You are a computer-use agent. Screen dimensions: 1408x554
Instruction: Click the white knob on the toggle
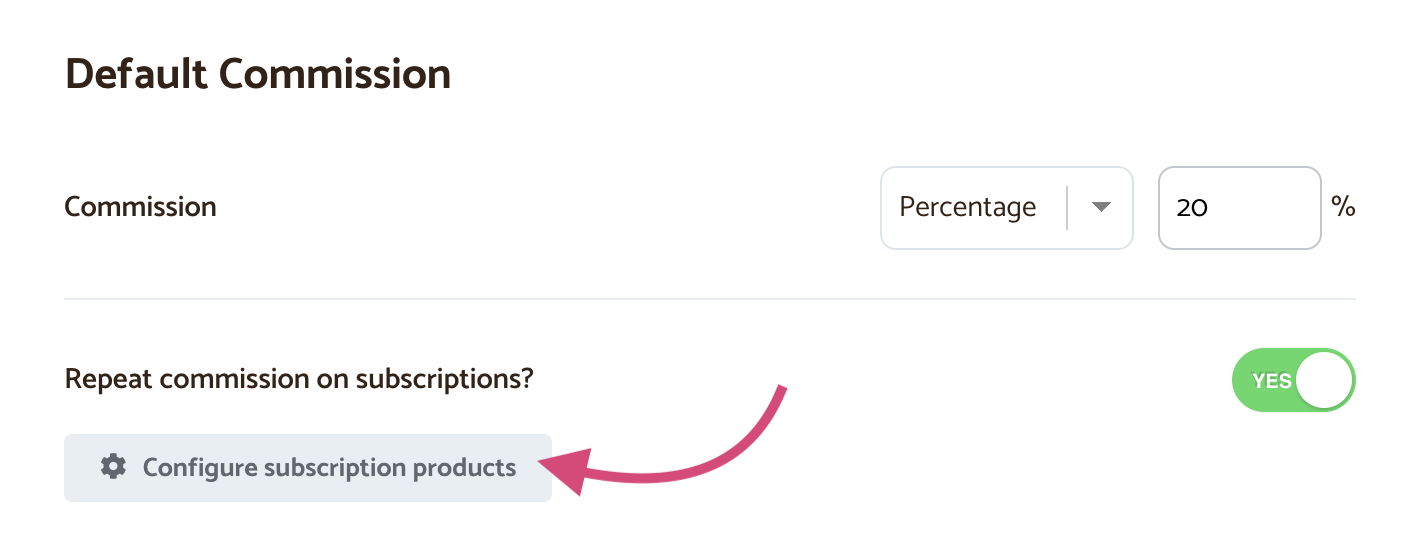point(1324,381)
